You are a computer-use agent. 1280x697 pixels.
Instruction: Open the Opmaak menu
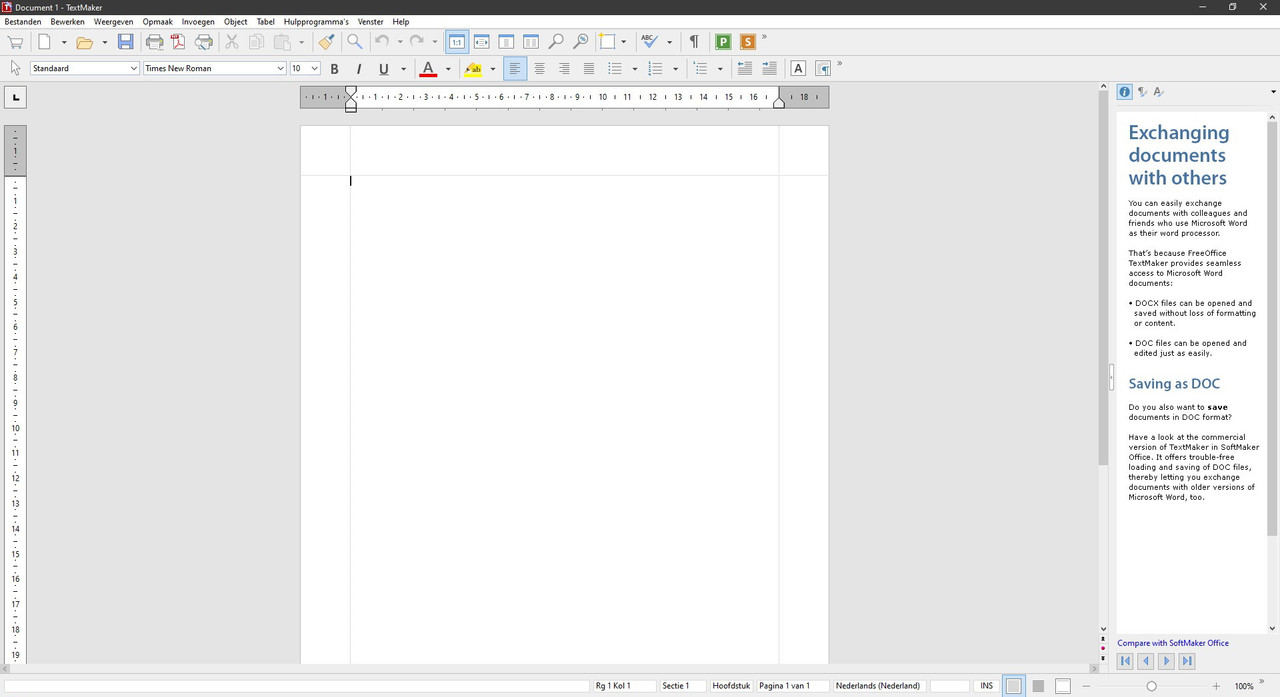pyautogui.click(x=157, y=21)
